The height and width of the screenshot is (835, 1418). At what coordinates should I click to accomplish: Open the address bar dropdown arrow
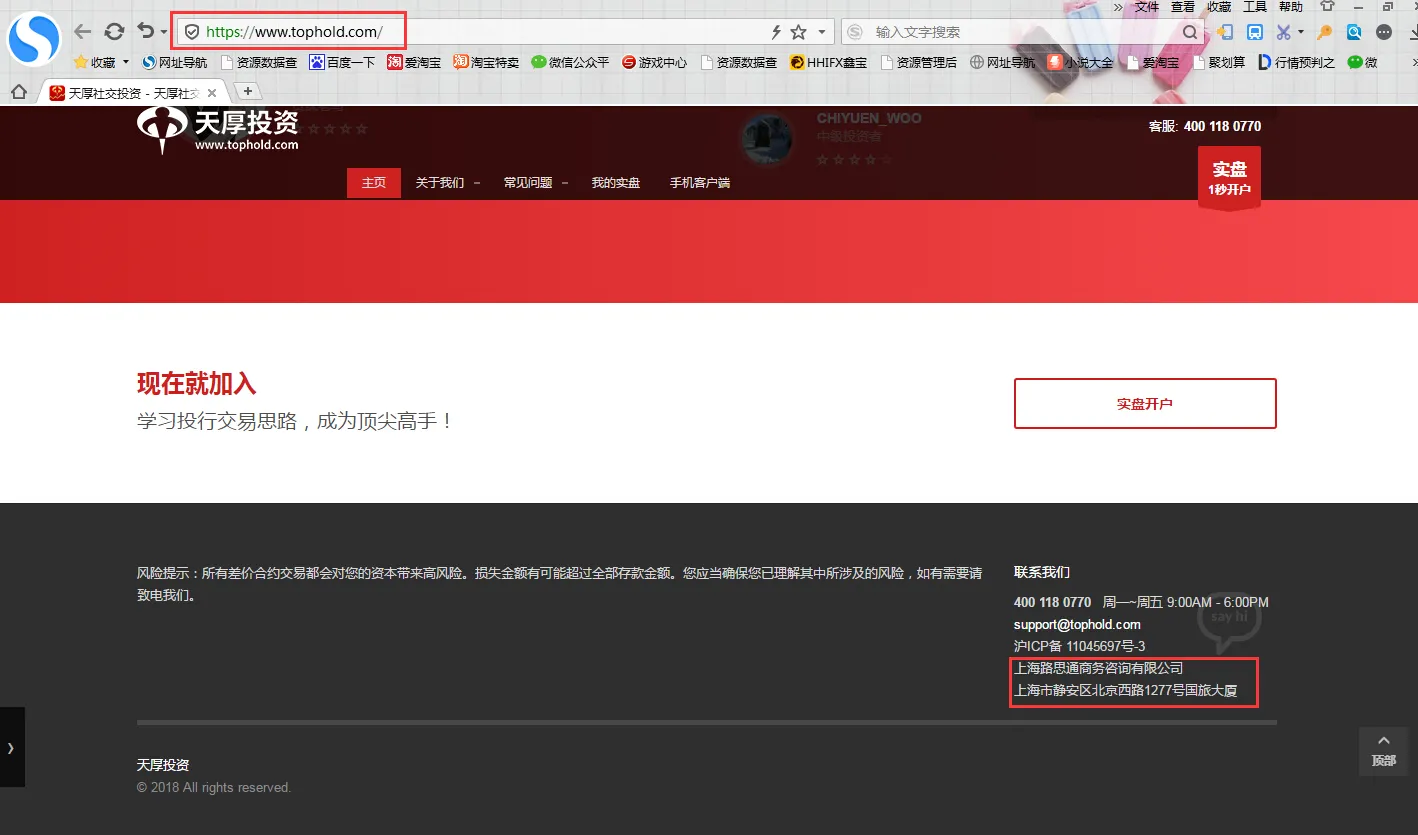pos(822,32)
